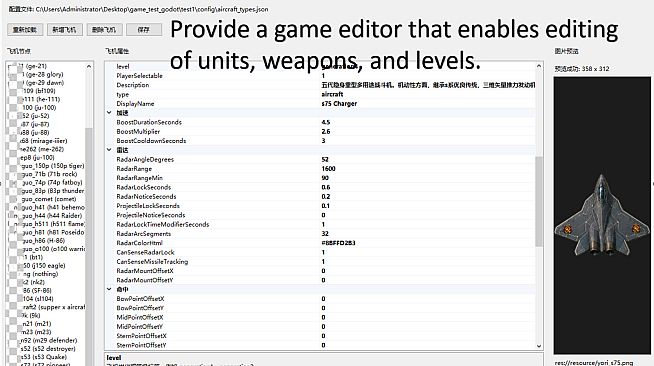The height and width of the screenshot is (366, 654).
Task: Click the property grid scroll-down arrow
Action: point(538,346)
